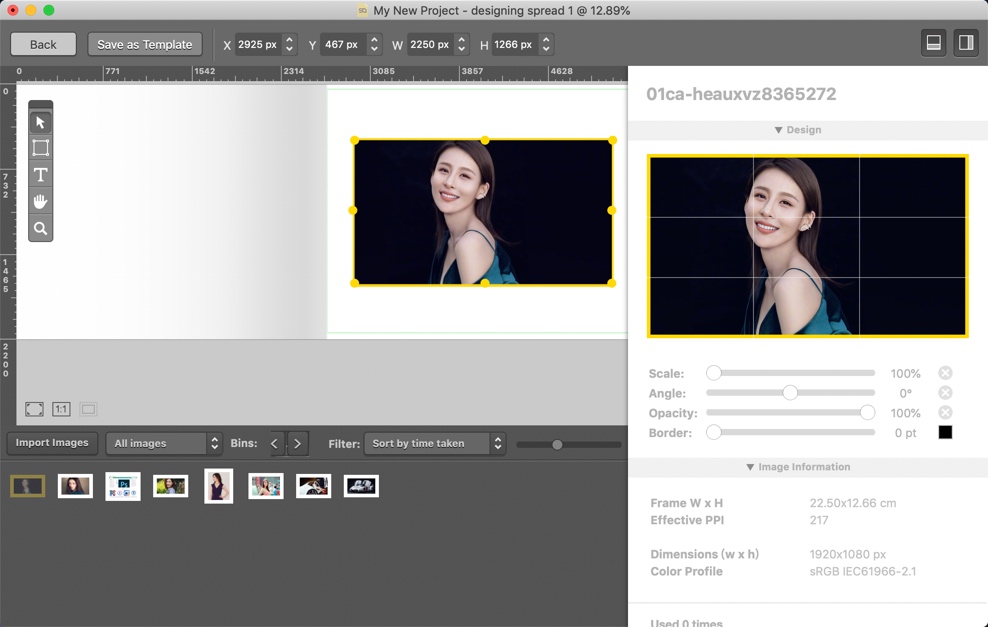Select the frame tool in the toolbar
Viewport: 988px width, 627px height.
40,148
